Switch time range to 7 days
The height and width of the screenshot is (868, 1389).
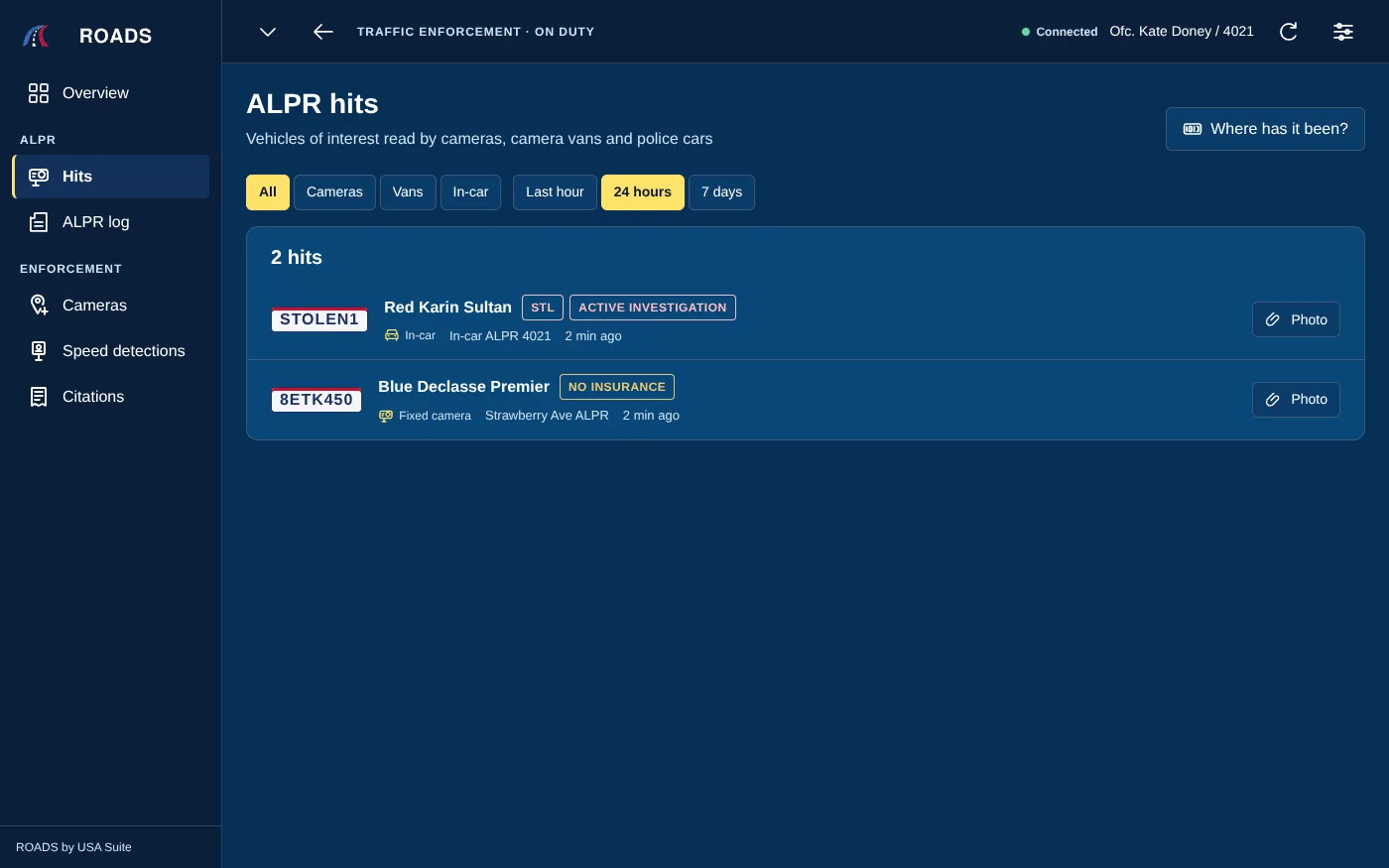pos(721,192)
